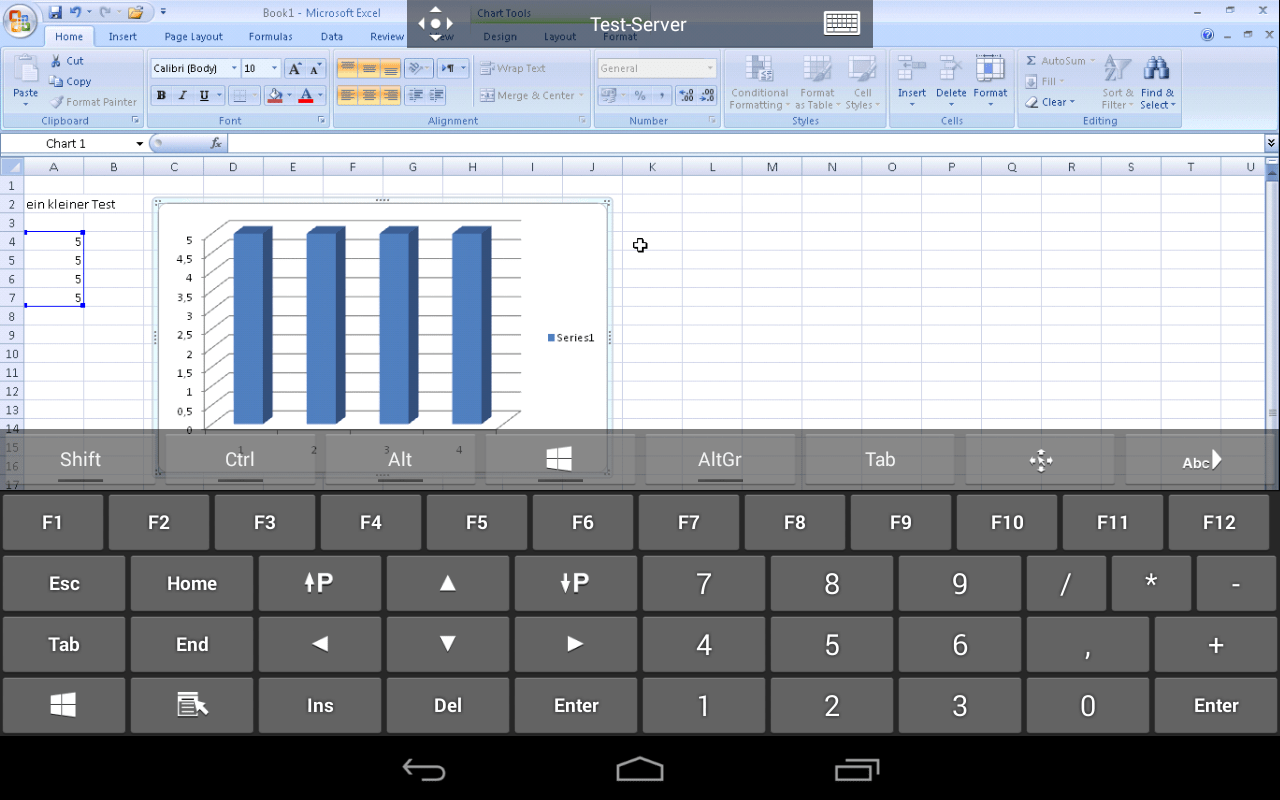Viewport: 1280px width, 800px height.
Task: Apply percent style number format
Action: [639, 96]
